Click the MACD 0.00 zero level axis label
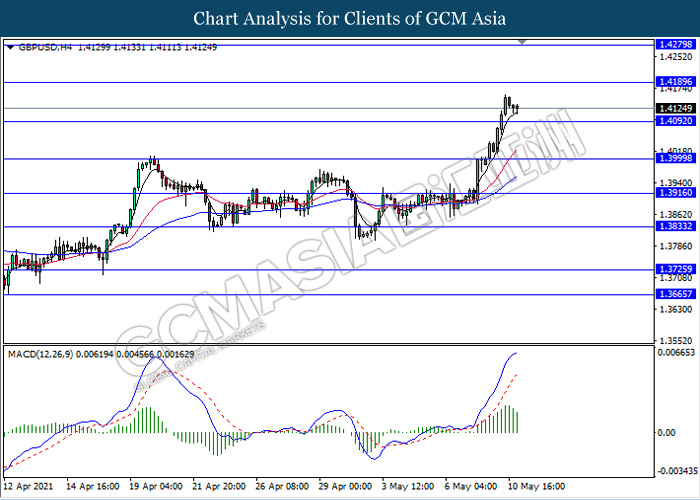The image size is (700, 500). pos(663,433)
